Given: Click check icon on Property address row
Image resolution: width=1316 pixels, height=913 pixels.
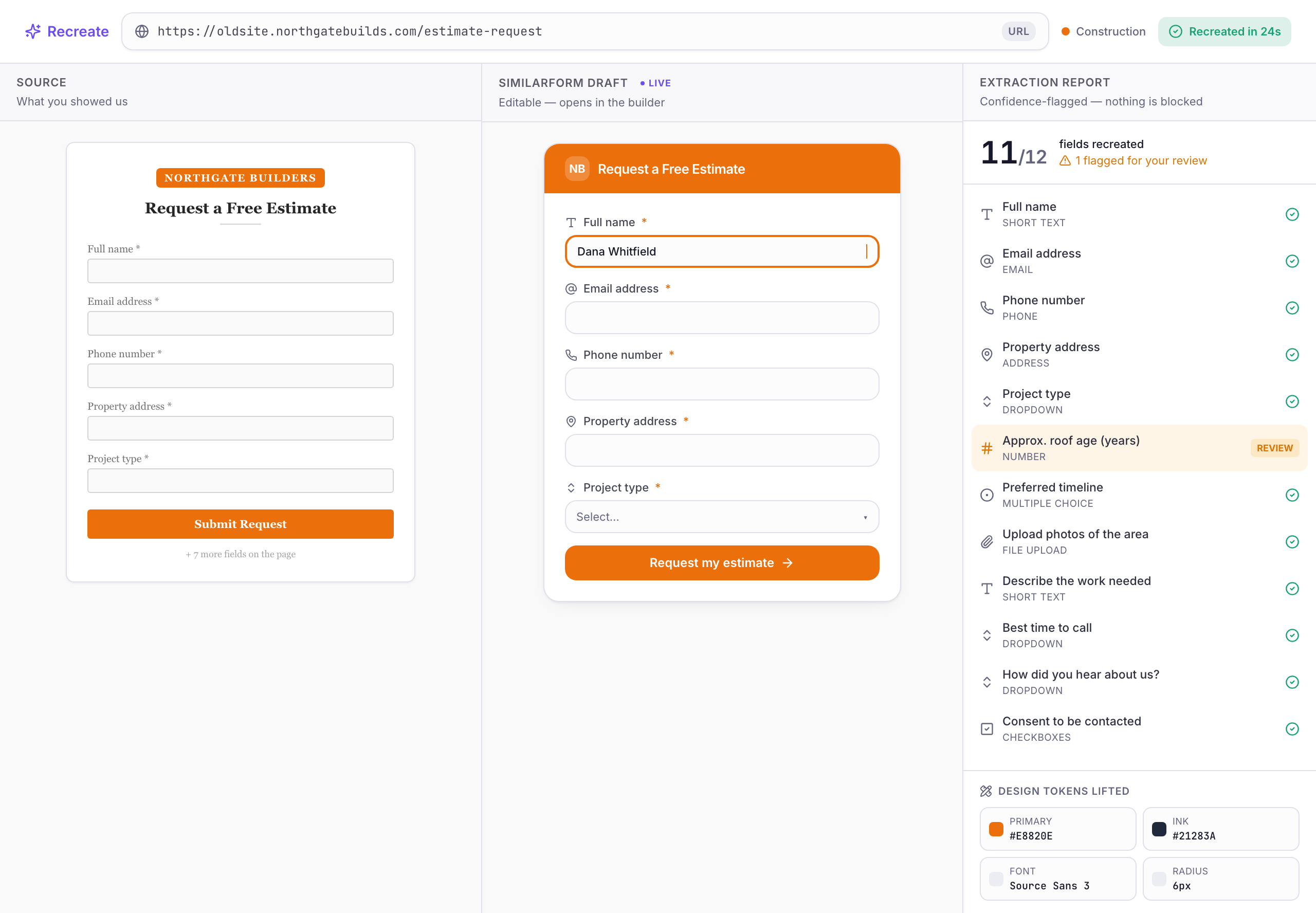Looking at the screenshot, I should (x=1292, y=355).
